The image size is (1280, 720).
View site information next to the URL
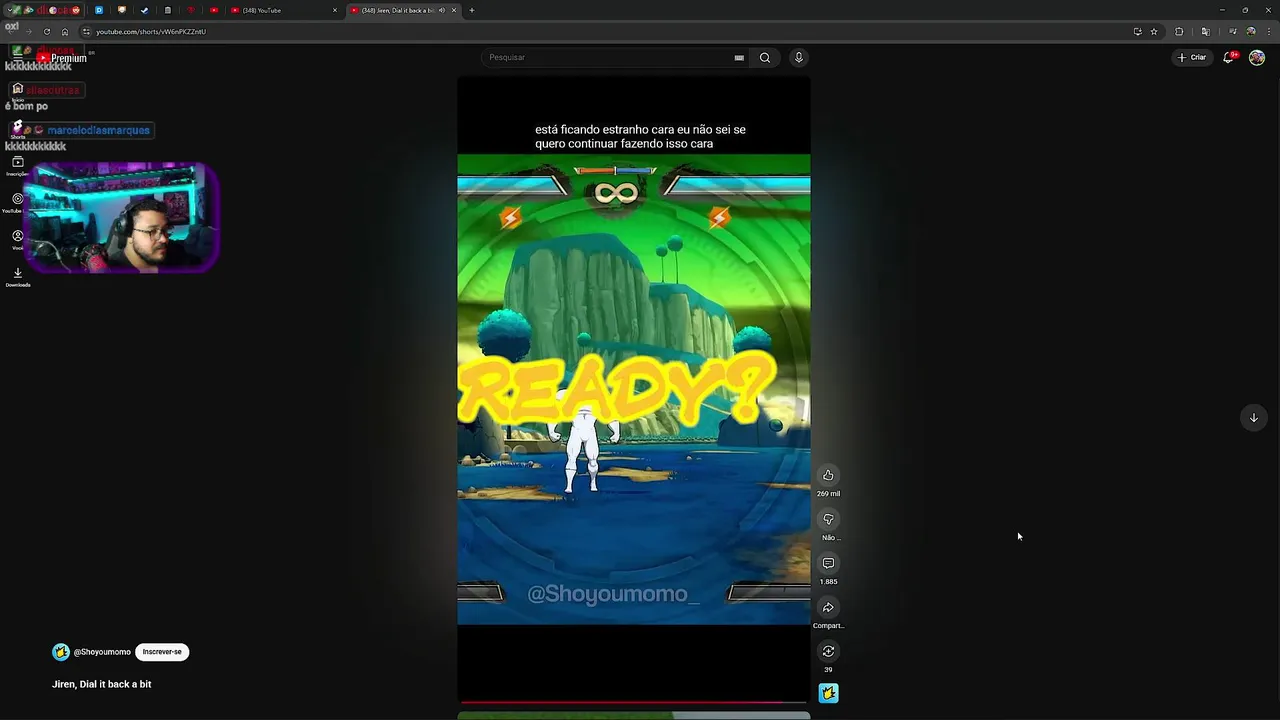click(86, 31)
